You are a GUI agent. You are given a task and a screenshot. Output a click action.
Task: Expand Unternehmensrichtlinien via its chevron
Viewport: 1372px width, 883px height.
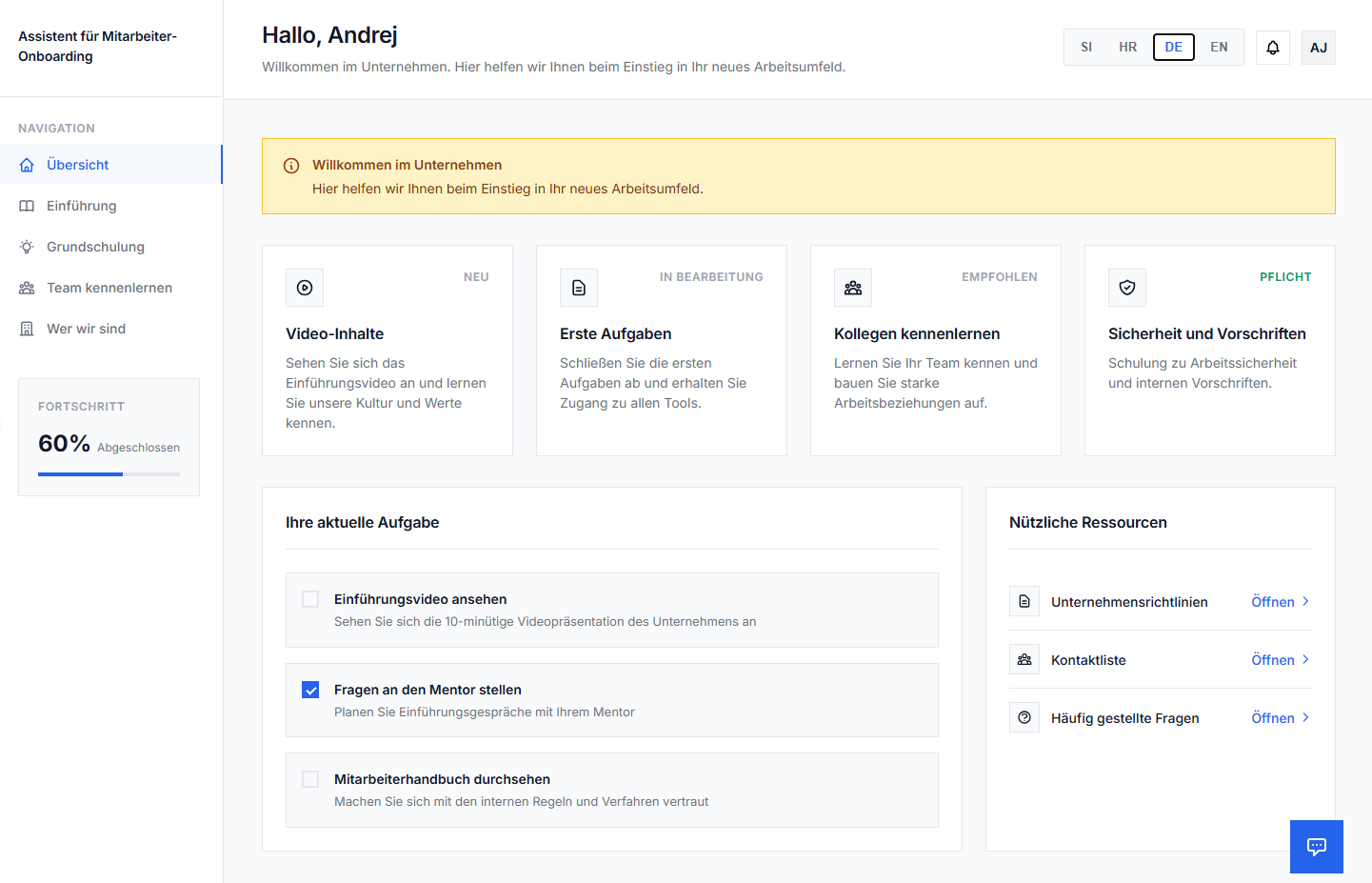point(1304,601)
